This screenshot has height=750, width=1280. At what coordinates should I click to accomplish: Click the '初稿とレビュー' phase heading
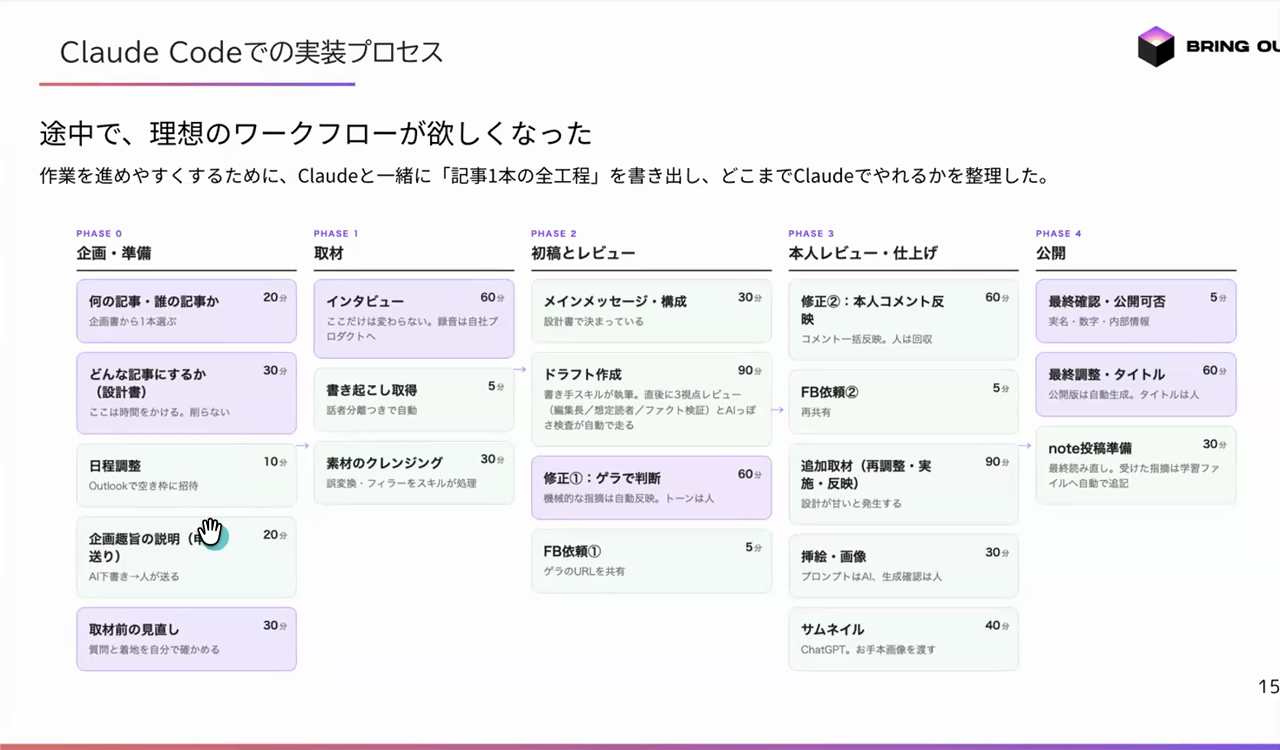pos(583,253)
